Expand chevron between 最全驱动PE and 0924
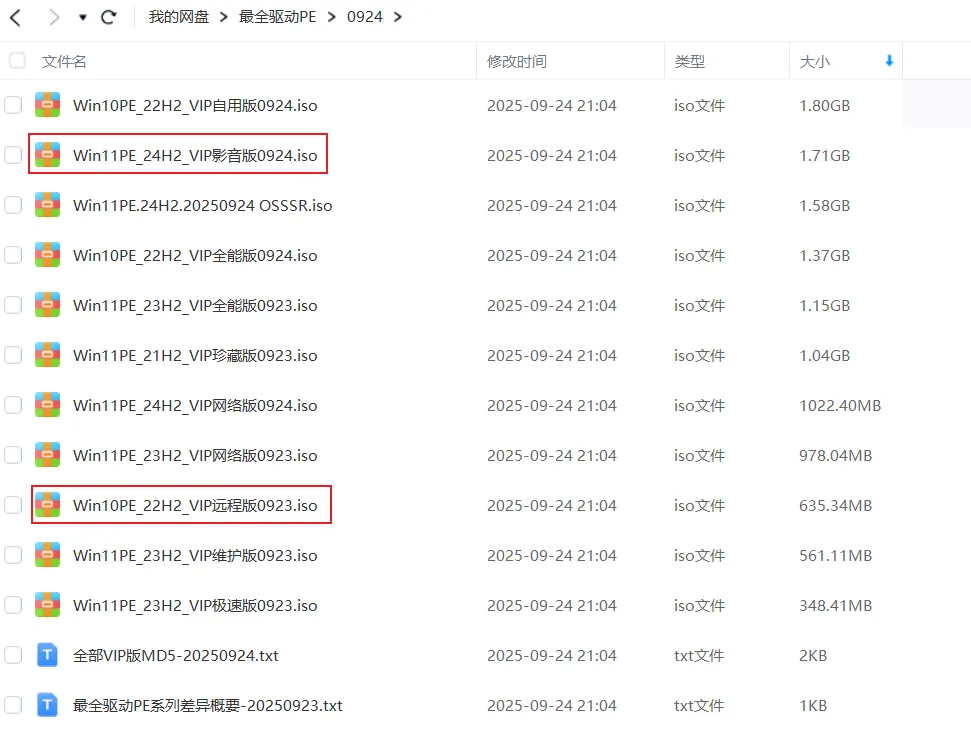The height and width of the screenshot is (748, 971). coord(332,17)
